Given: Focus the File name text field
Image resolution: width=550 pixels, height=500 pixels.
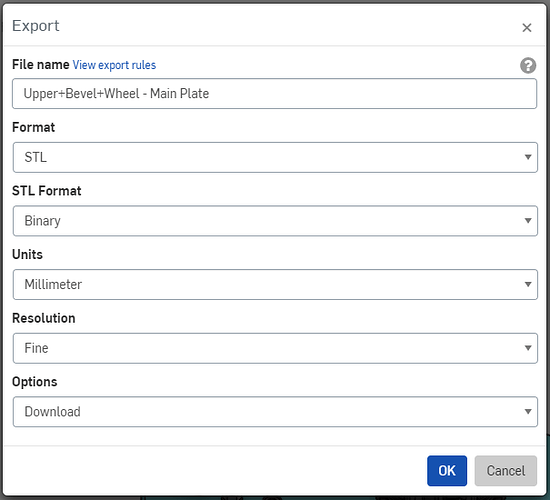Looking at the screenshot, I should pos(274,94).
